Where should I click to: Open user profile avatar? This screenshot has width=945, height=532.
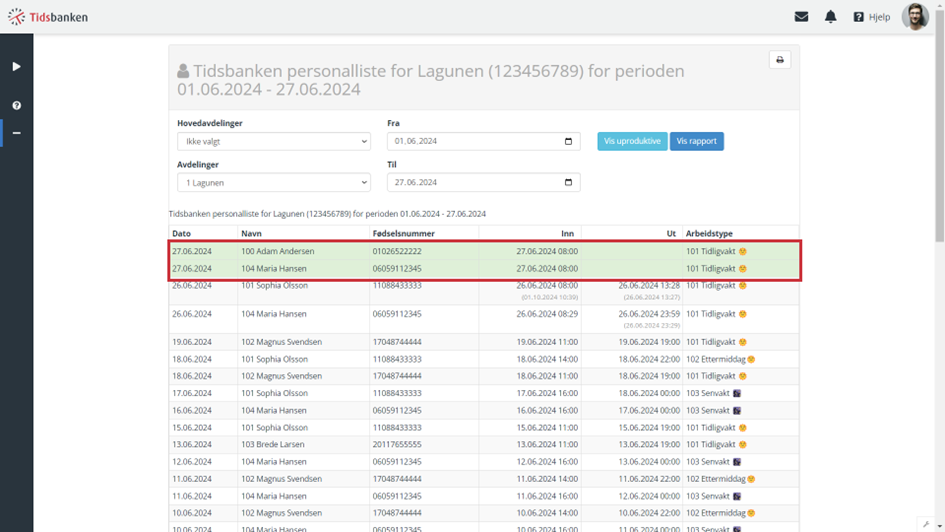[915, 16]
